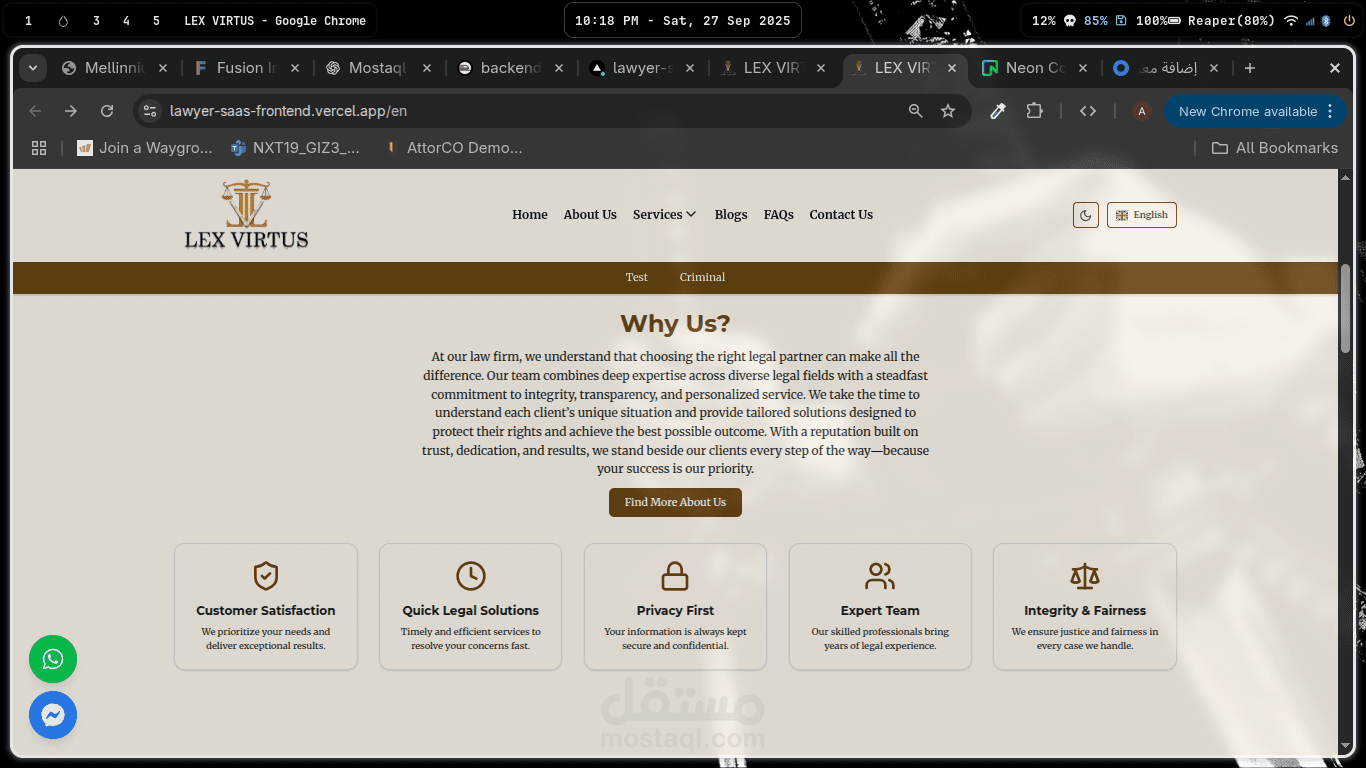Close the Mellinnium tab
The image size is (1366, 768).
pos(163,68)
